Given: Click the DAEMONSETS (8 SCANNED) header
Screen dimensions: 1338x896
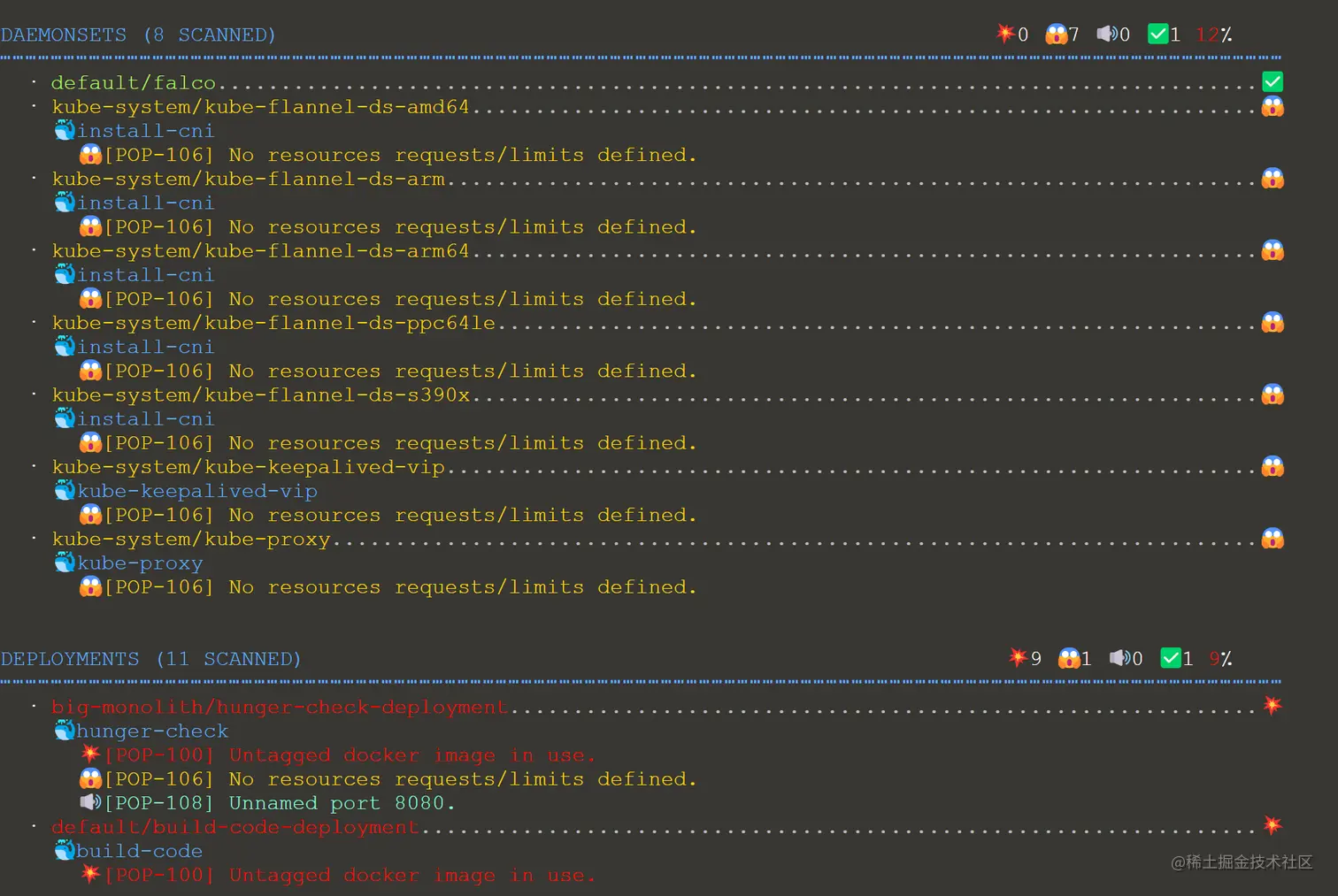Looking at the screenshot, I should (138, 34).
